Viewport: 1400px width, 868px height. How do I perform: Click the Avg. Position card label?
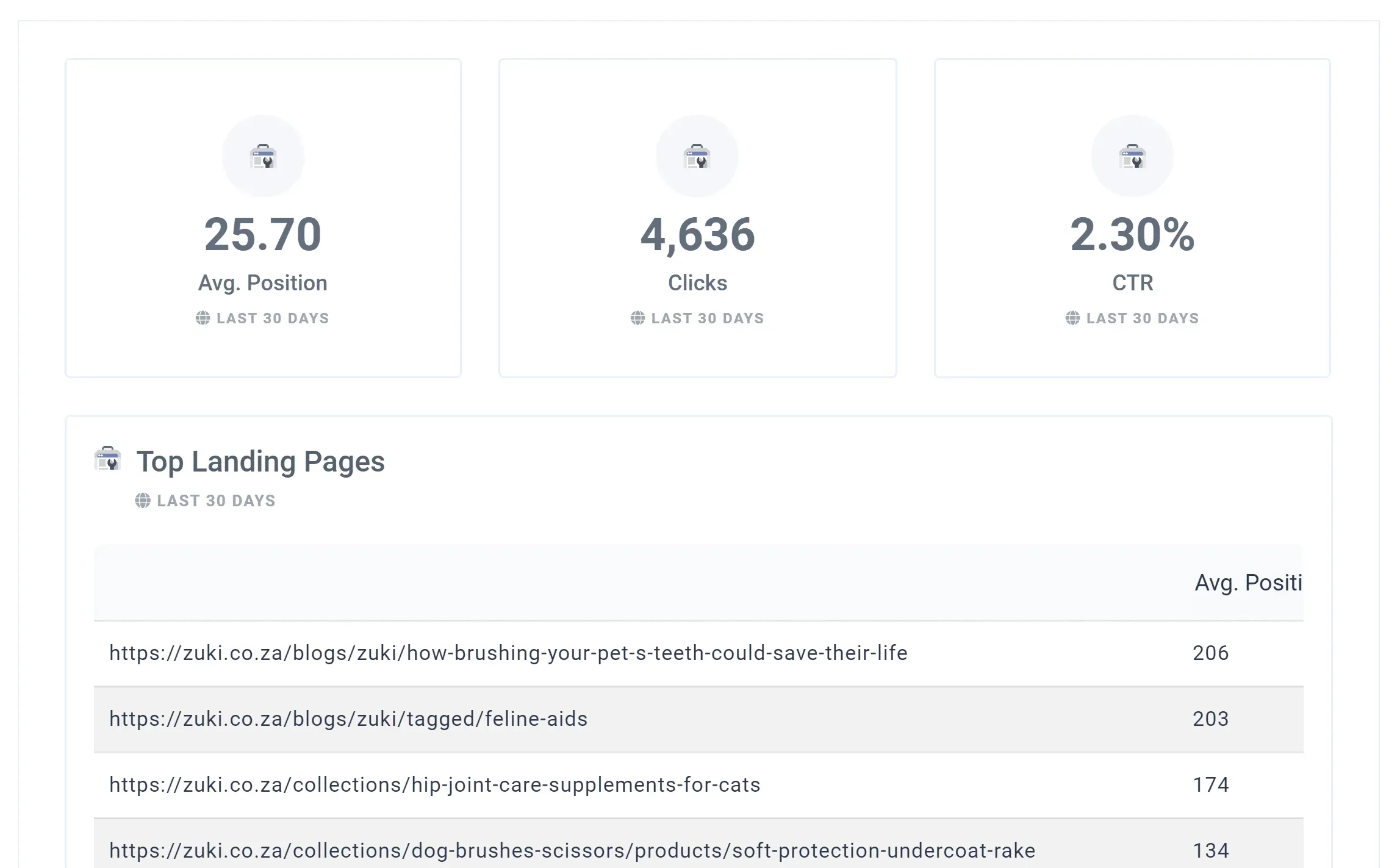click(x=263, y=283)
